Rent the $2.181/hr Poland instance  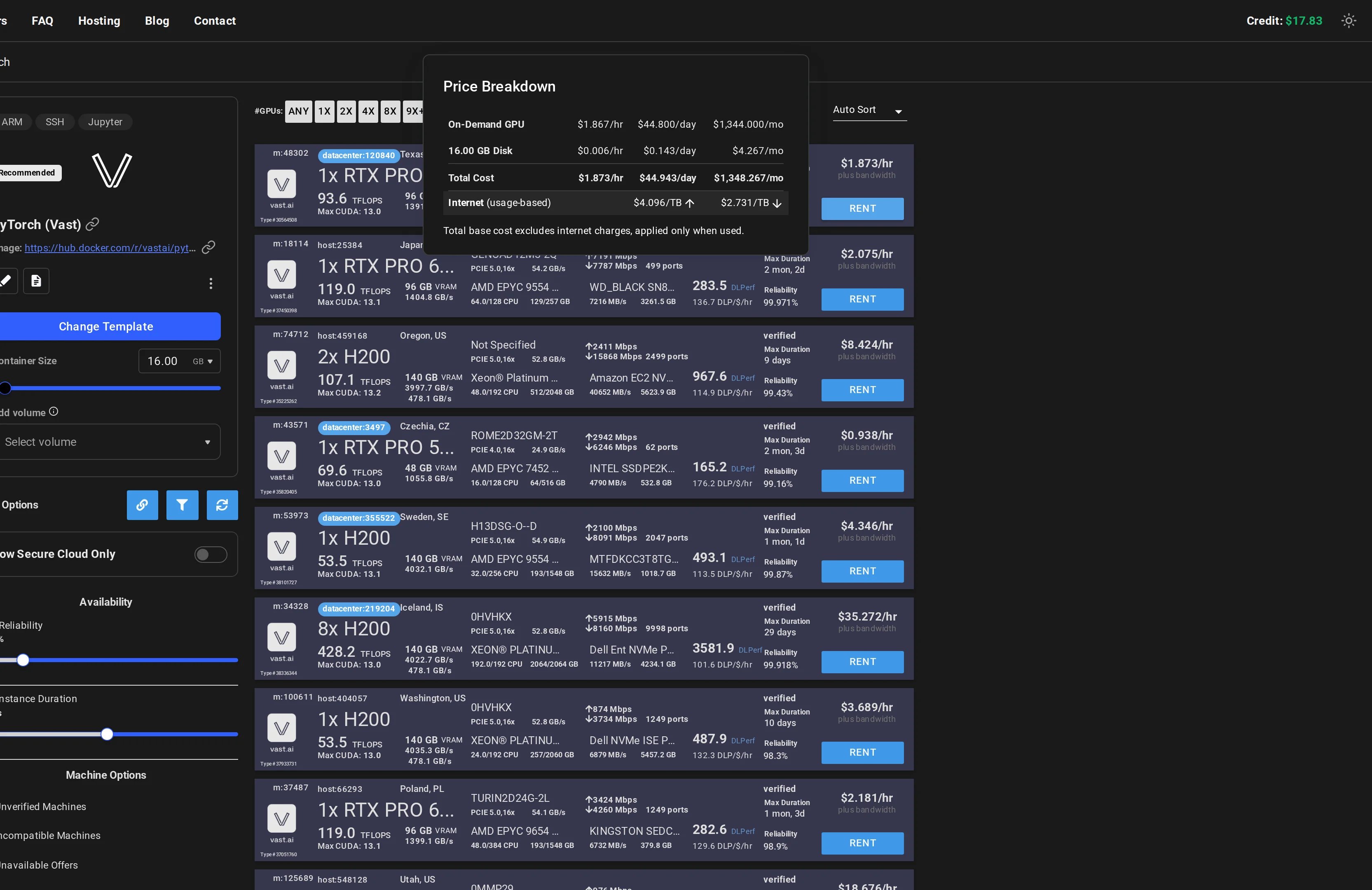(x=862, y=843)
